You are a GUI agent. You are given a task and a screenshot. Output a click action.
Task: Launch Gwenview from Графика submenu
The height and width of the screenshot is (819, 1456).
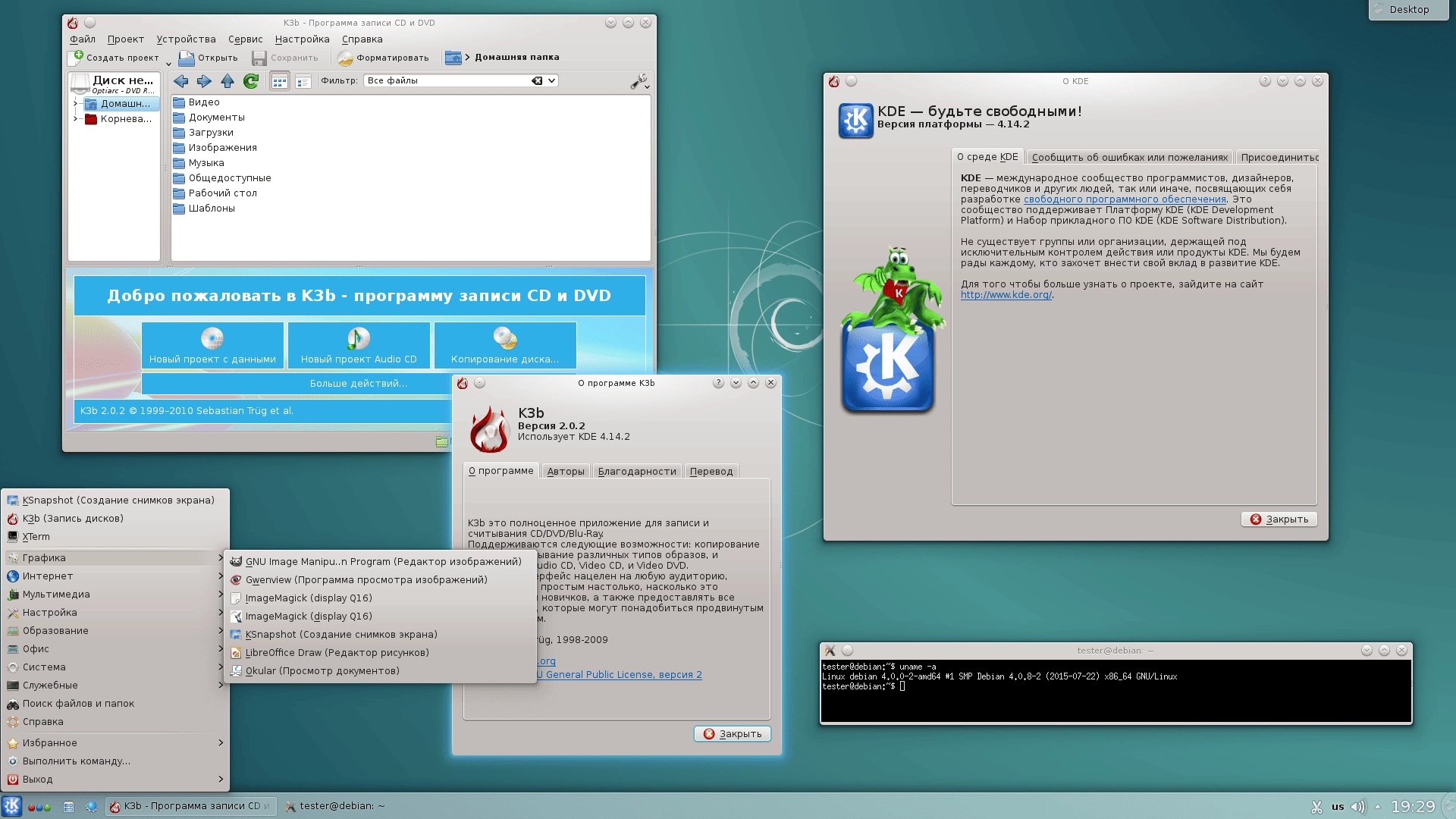[380, 580]
